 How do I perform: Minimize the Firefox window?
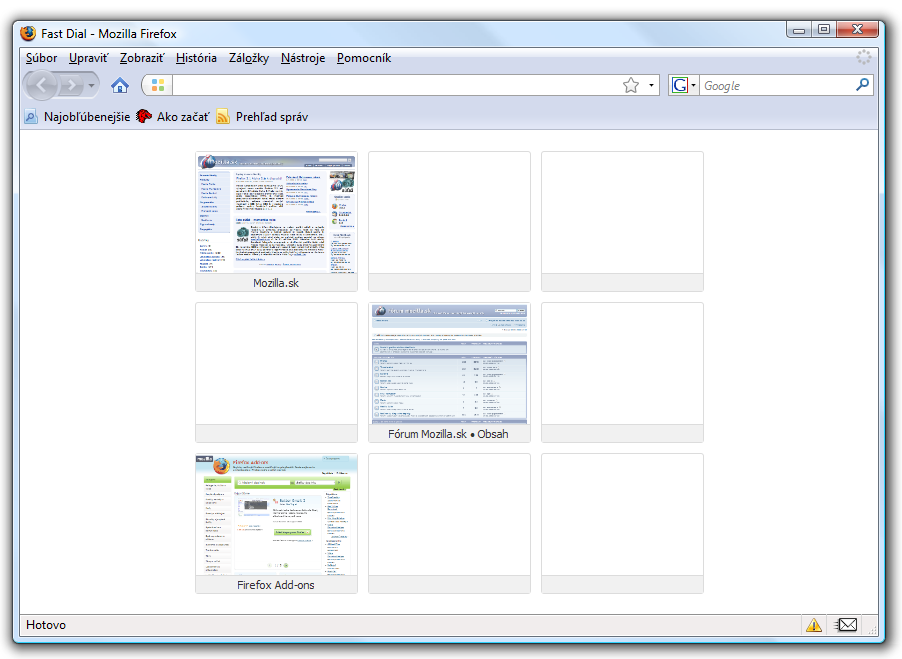tap(798, 30)
